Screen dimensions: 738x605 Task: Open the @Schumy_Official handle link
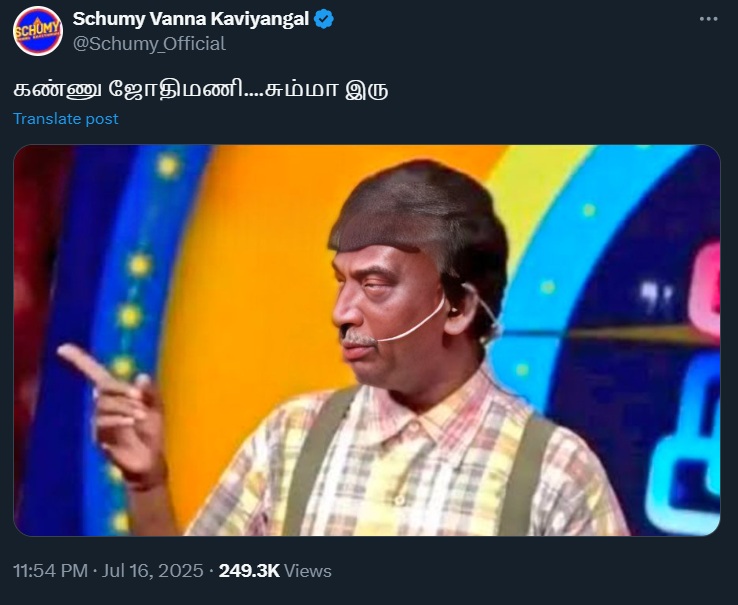pos(149,43)
